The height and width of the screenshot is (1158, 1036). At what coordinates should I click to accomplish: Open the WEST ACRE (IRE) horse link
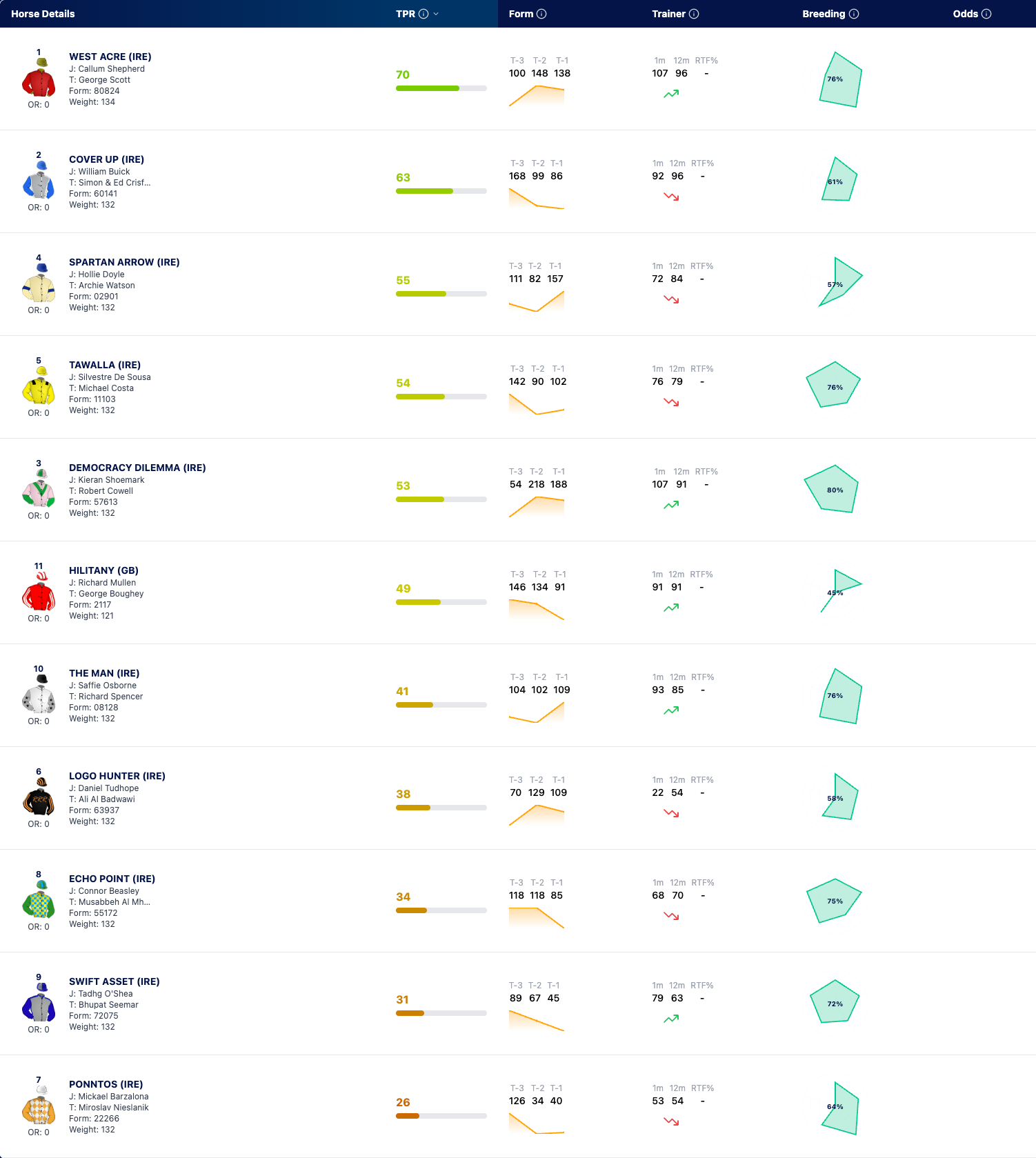pyautogui.click(x=110, y=57)
